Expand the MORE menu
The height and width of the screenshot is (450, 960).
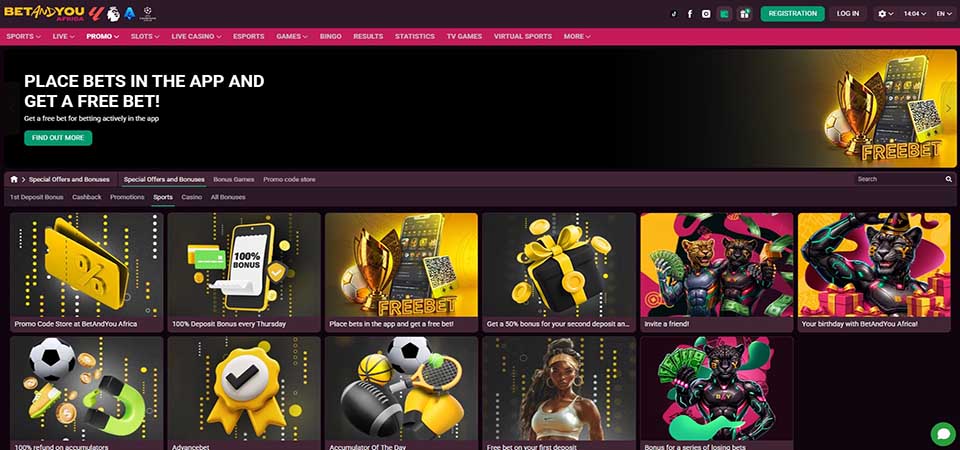(577, 37)
